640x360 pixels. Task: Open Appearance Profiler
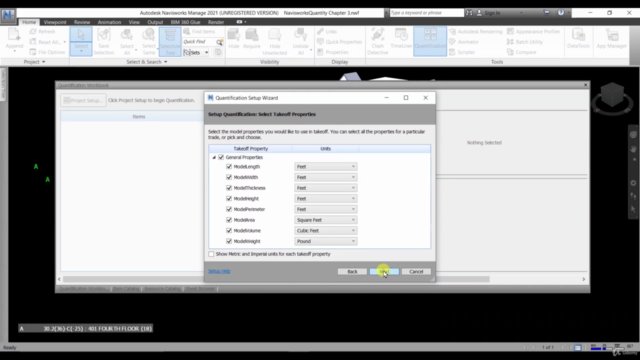533,31
